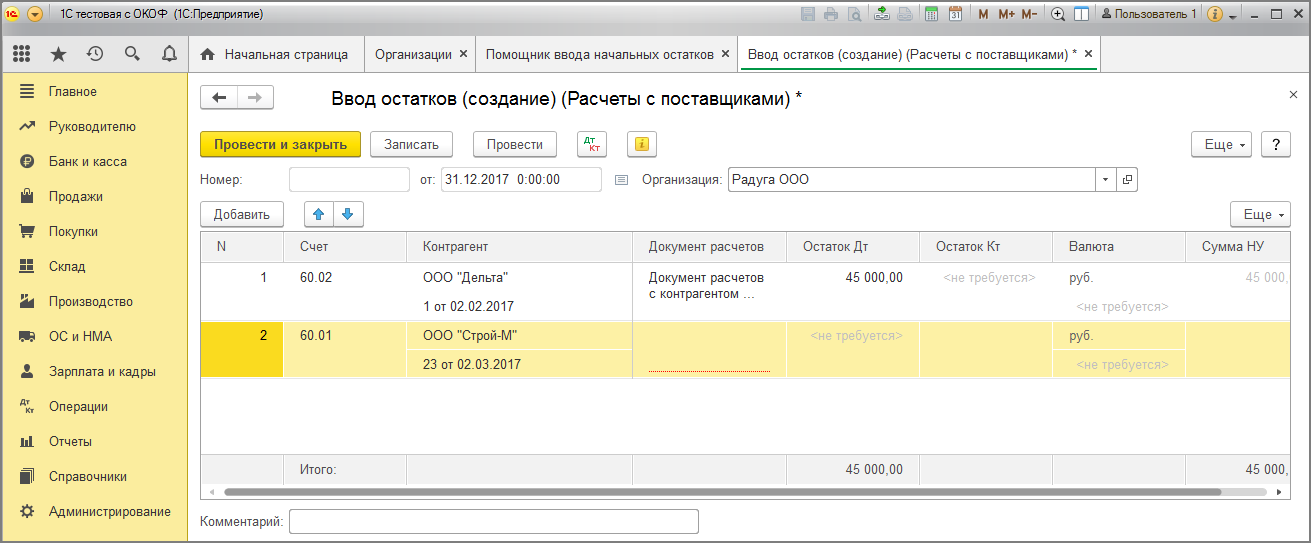
Task: Click Записать button
Action: click(412, 144)
